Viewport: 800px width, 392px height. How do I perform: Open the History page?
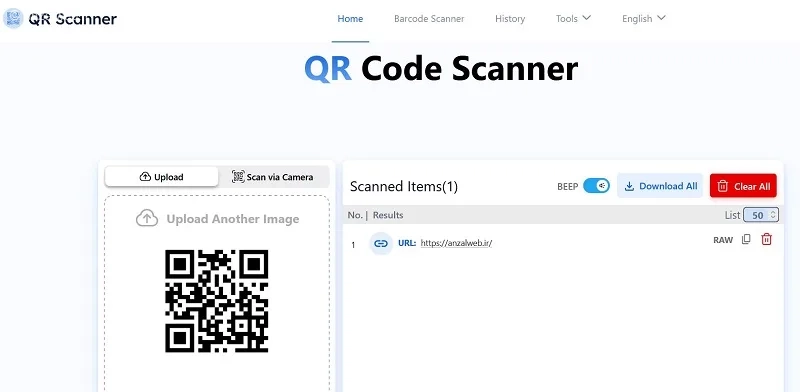[x=510, y=19]
